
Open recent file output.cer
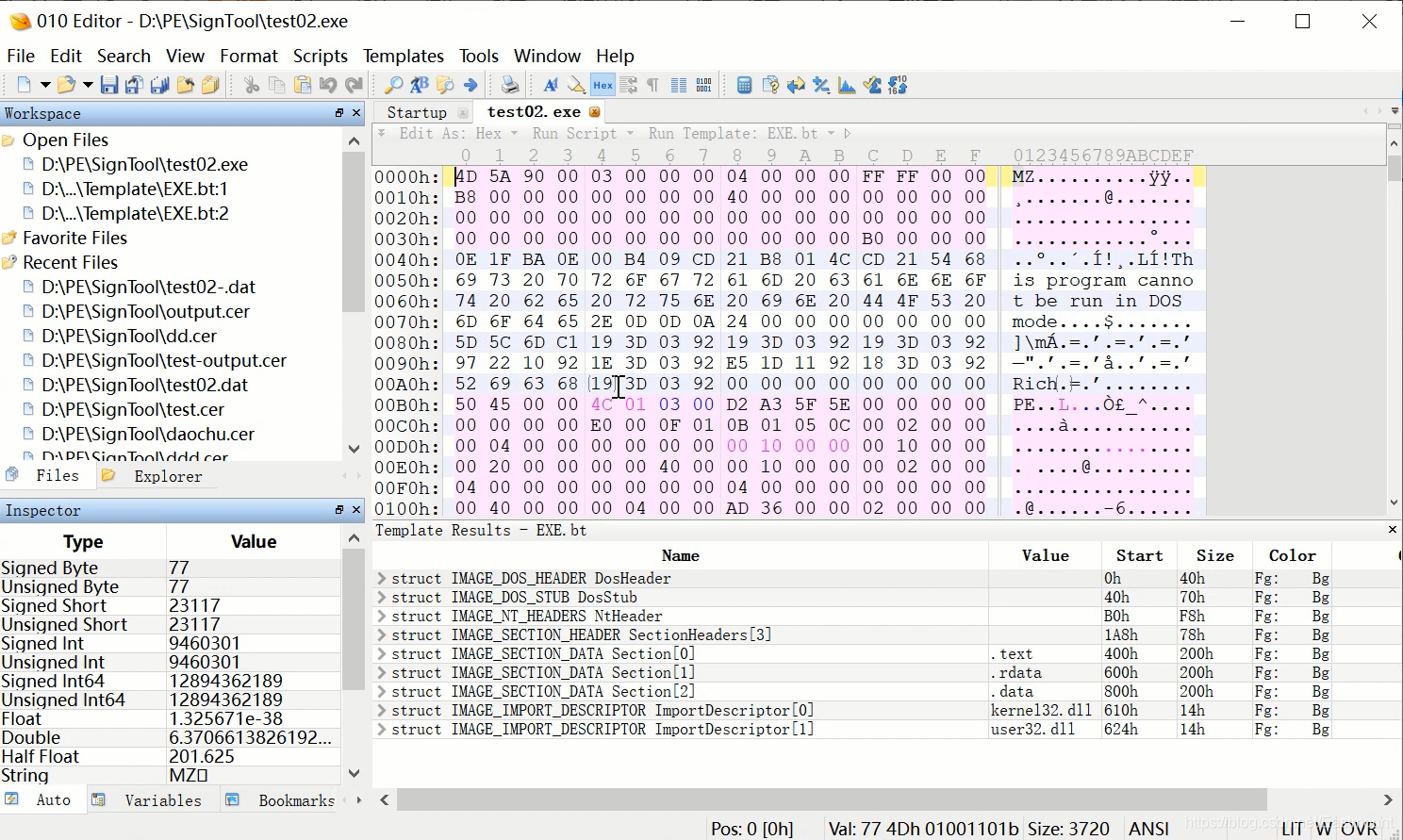coord(145,311)
